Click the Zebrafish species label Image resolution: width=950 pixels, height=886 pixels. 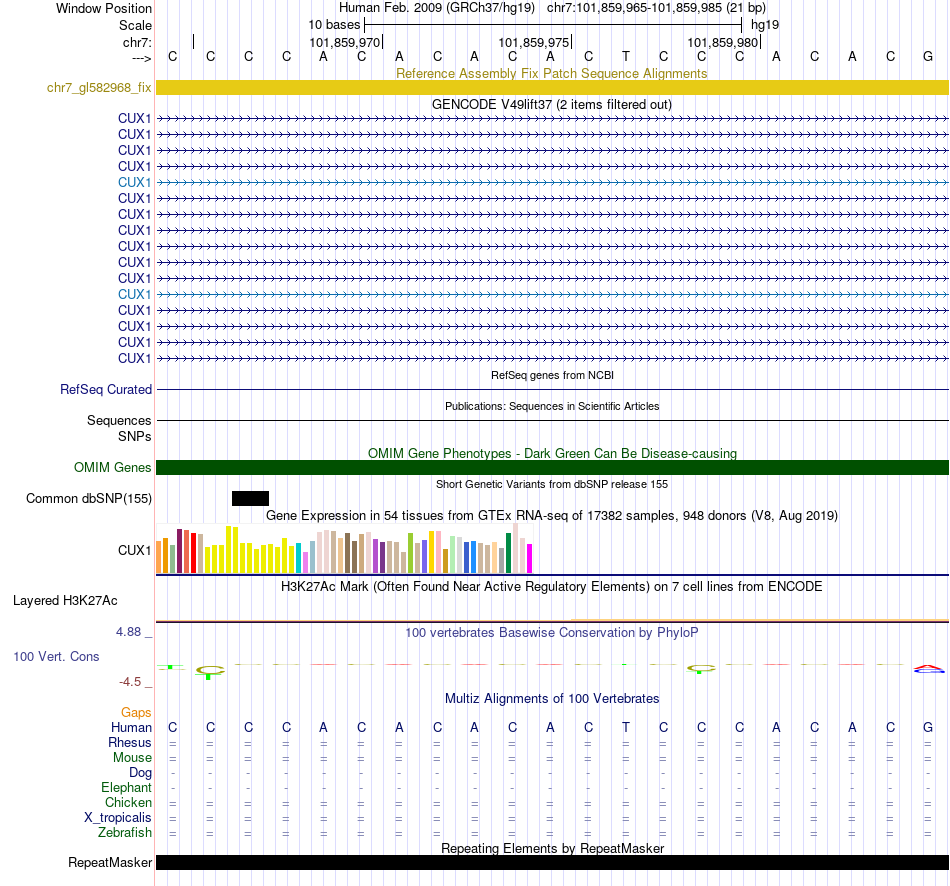click(x=125, y=833)
